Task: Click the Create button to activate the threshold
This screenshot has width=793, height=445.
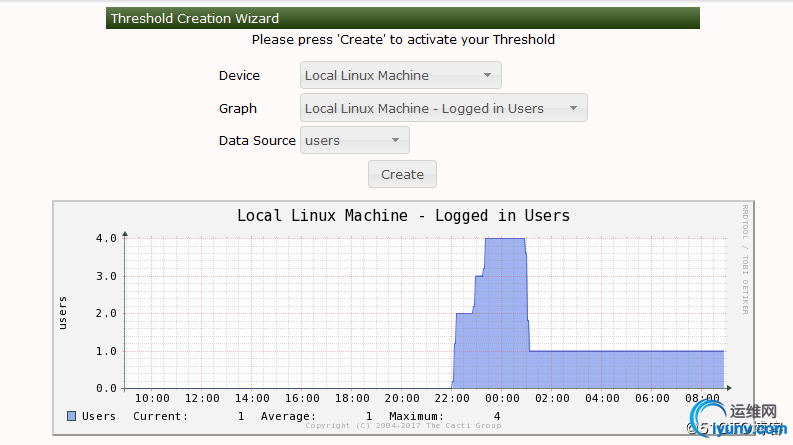Action: tap(402, 174)
